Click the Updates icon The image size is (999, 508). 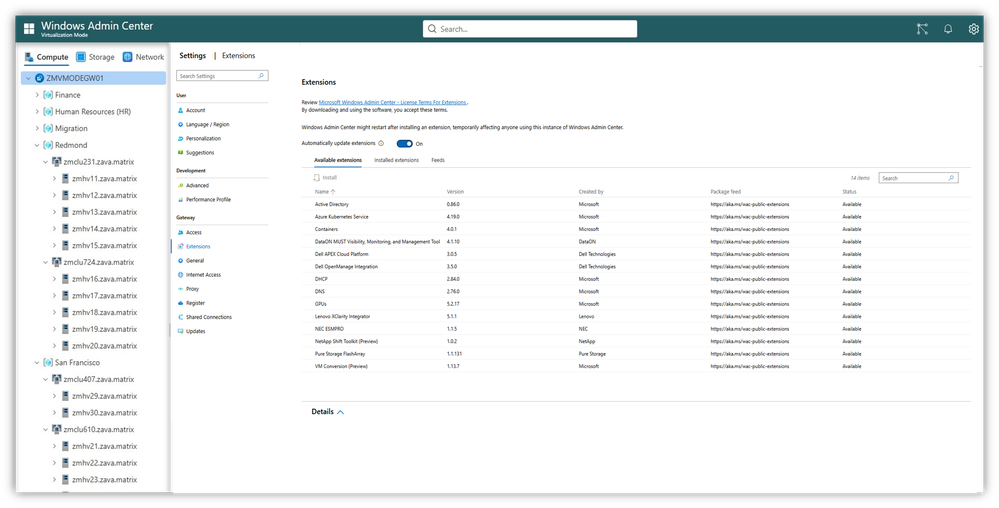click(180, 331)
